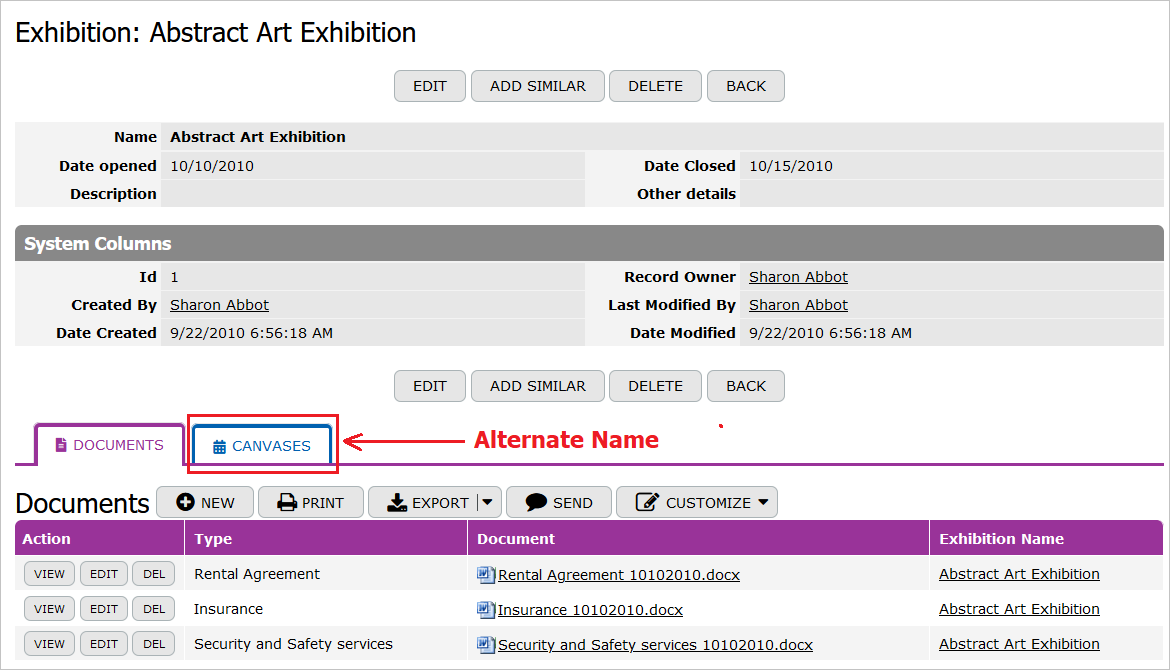Open Last Modified By Sharon Abbot link

point(798,305)
